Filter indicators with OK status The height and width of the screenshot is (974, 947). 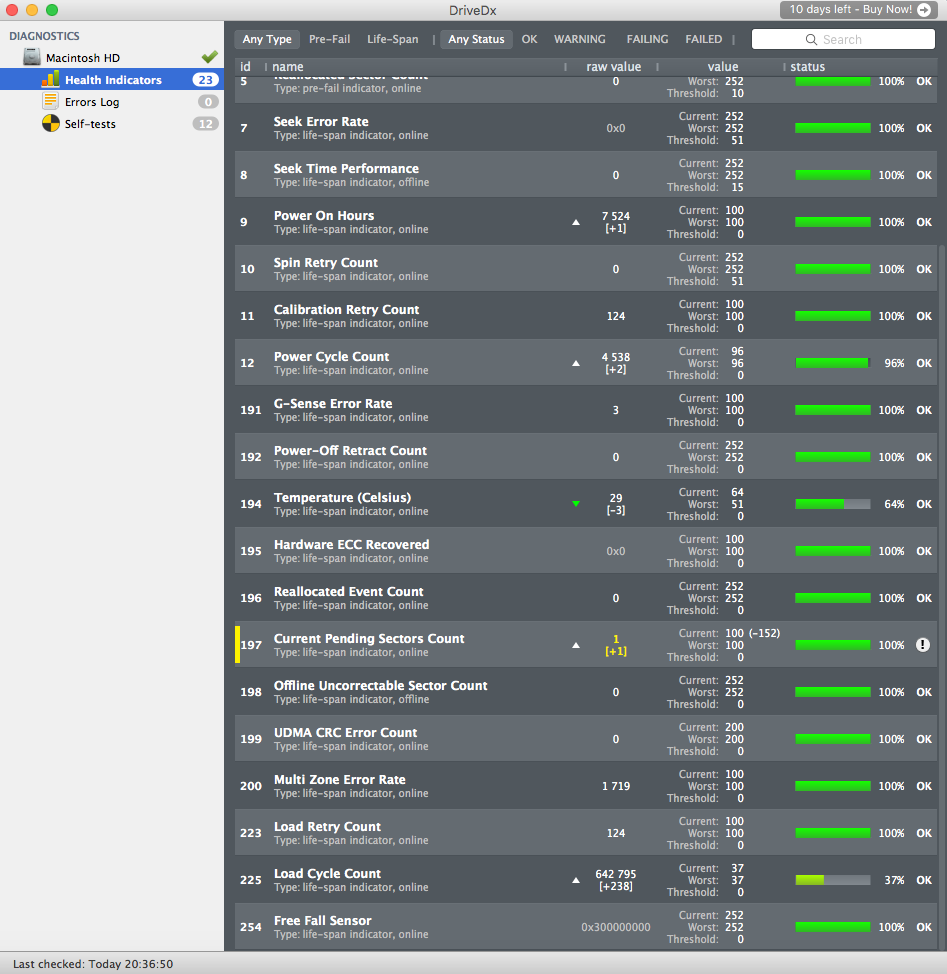pos(529,39)
